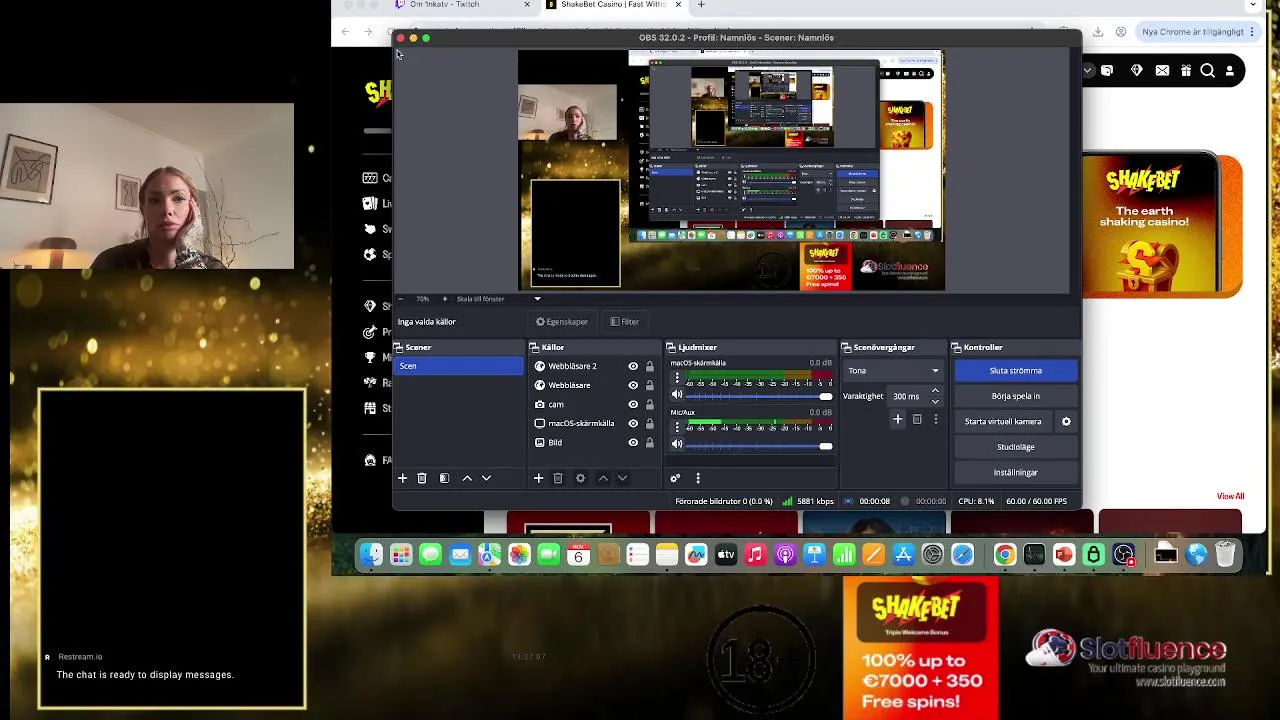Open OBS from the dock
The height and width of the screenshot is (720, 1280).
[1123, 555]
